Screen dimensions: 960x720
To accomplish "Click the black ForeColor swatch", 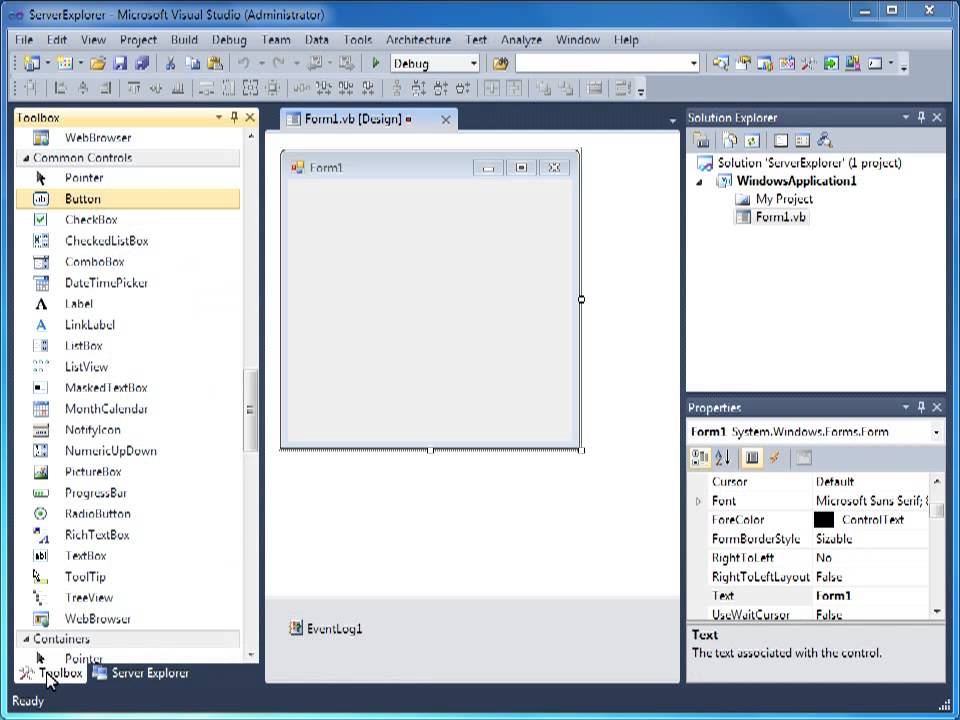I will [823, 520].
